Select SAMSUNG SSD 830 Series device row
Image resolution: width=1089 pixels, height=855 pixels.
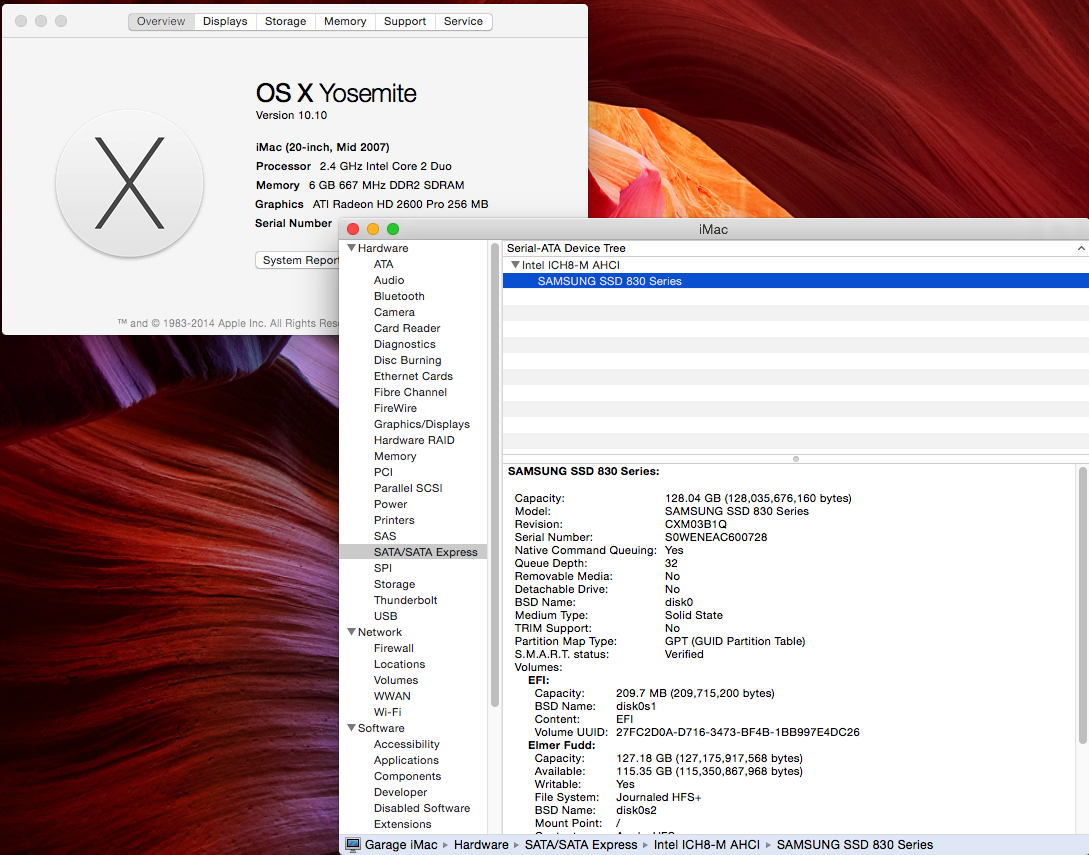coord(795,281)
